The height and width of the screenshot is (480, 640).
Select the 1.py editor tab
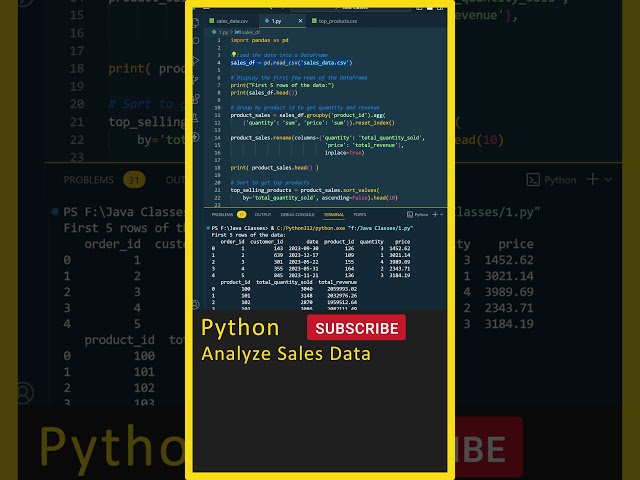tap(283, 21)
